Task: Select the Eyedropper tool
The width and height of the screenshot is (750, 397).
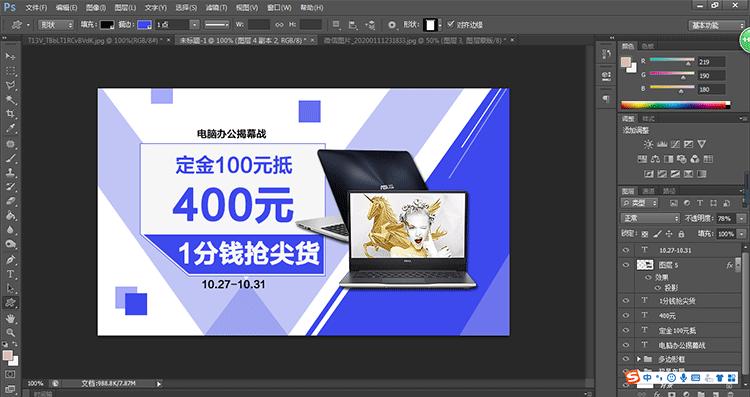Action: tap(10, 129)
